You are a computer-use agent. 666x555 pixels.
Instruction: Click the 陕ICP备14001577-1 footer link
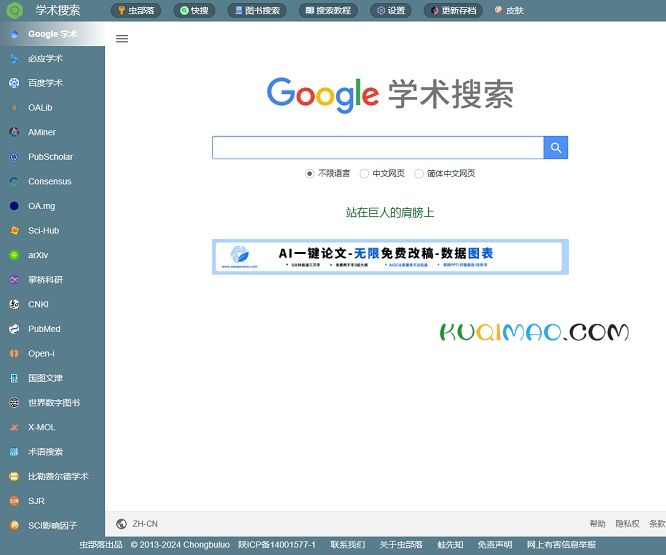(277, 545)
